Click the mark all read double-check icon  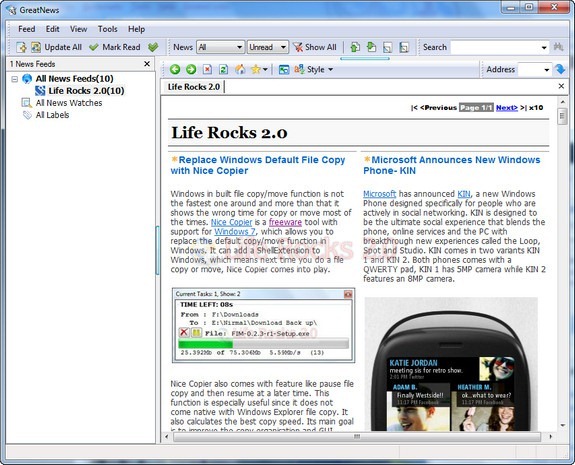point(153,47)
